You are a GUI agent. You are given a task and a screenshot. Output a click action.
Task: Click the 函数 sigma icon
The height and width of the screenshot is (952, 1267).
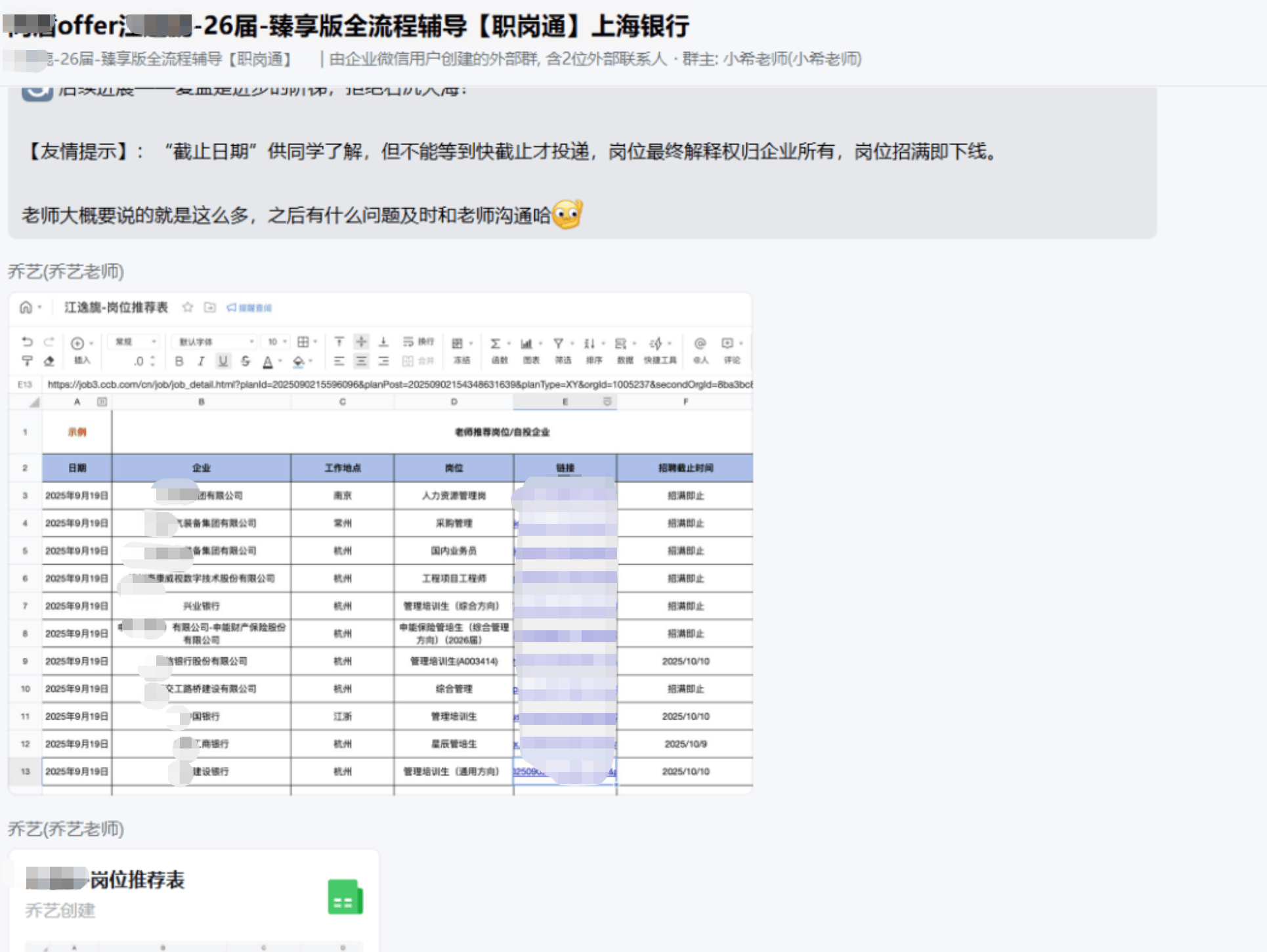[x=496, y=343]
